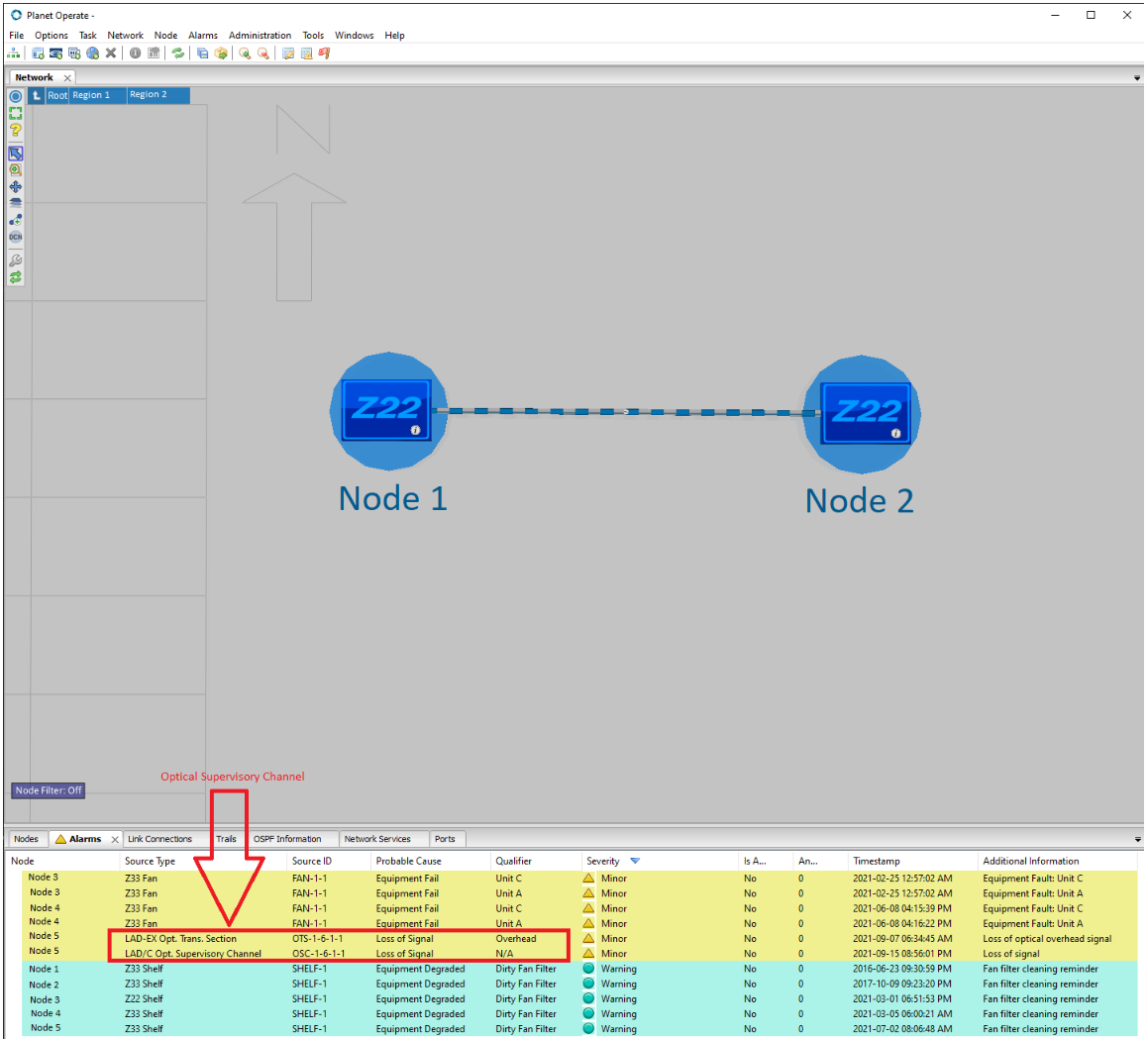Open the Root breadcrumb in the region bar
1148x1039 pixels.
coord(56,95)
